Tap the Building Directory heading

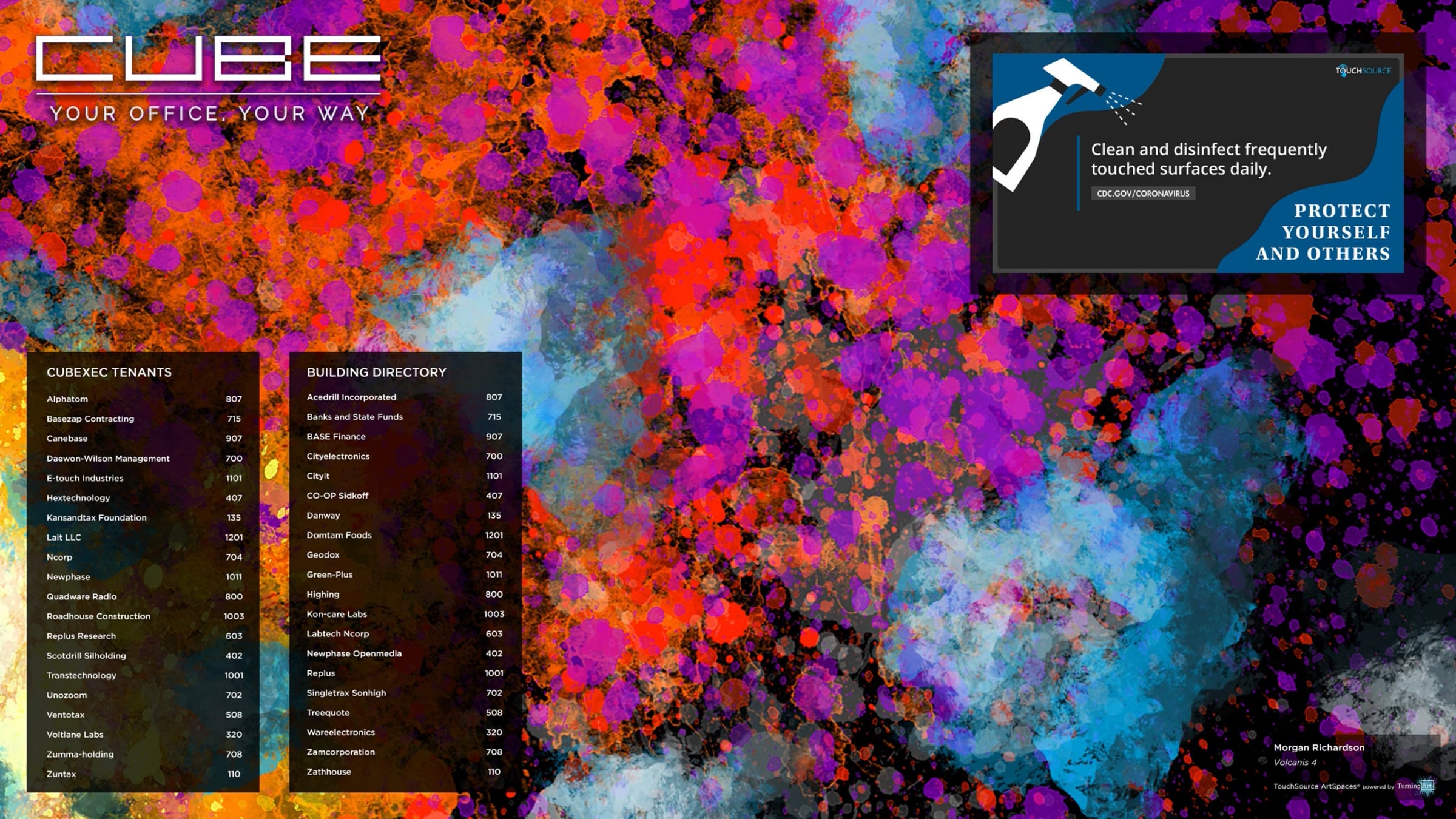pos(376,372)
